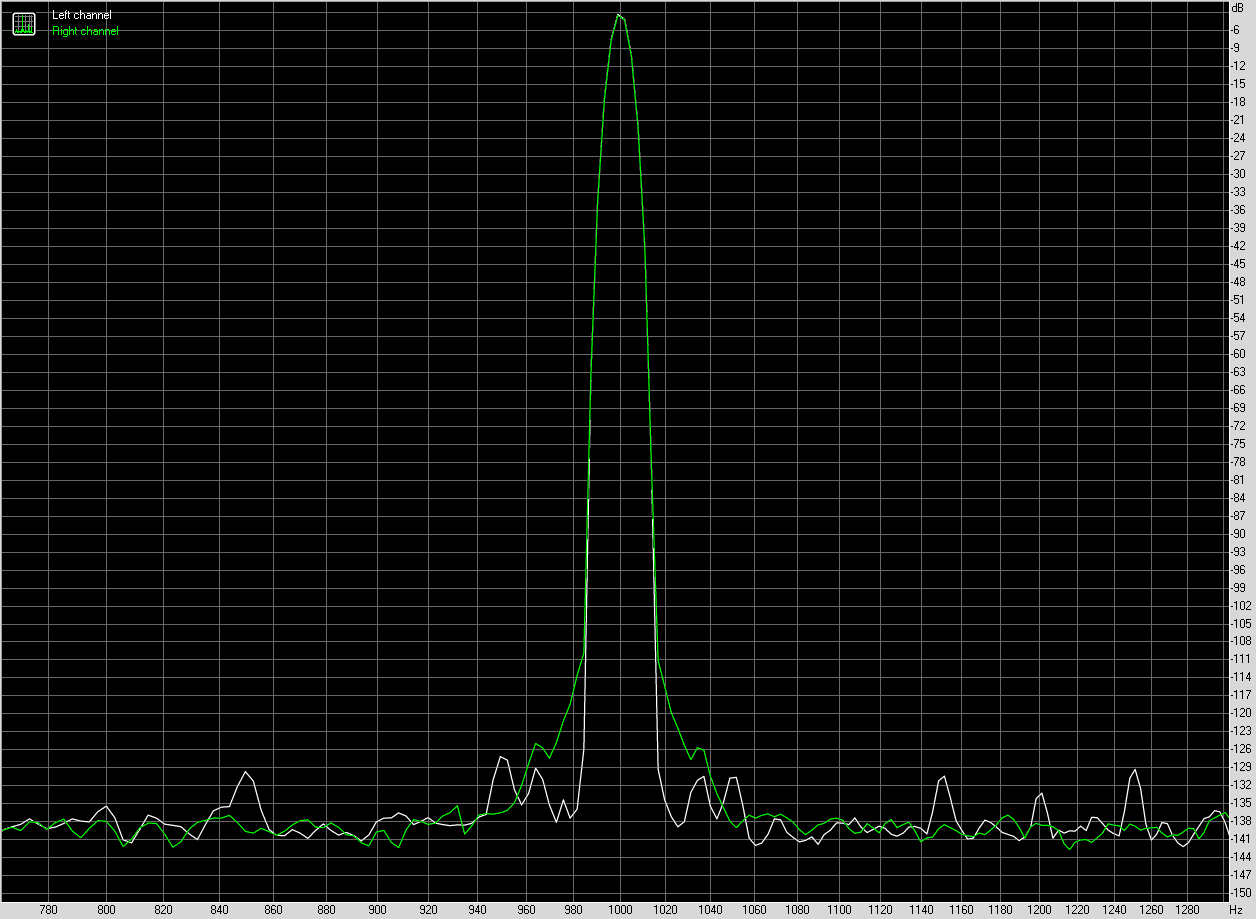This screenshot has width=1256, height=919.
Task: Click the 900 frequency axis label
Action: point(377,910)
